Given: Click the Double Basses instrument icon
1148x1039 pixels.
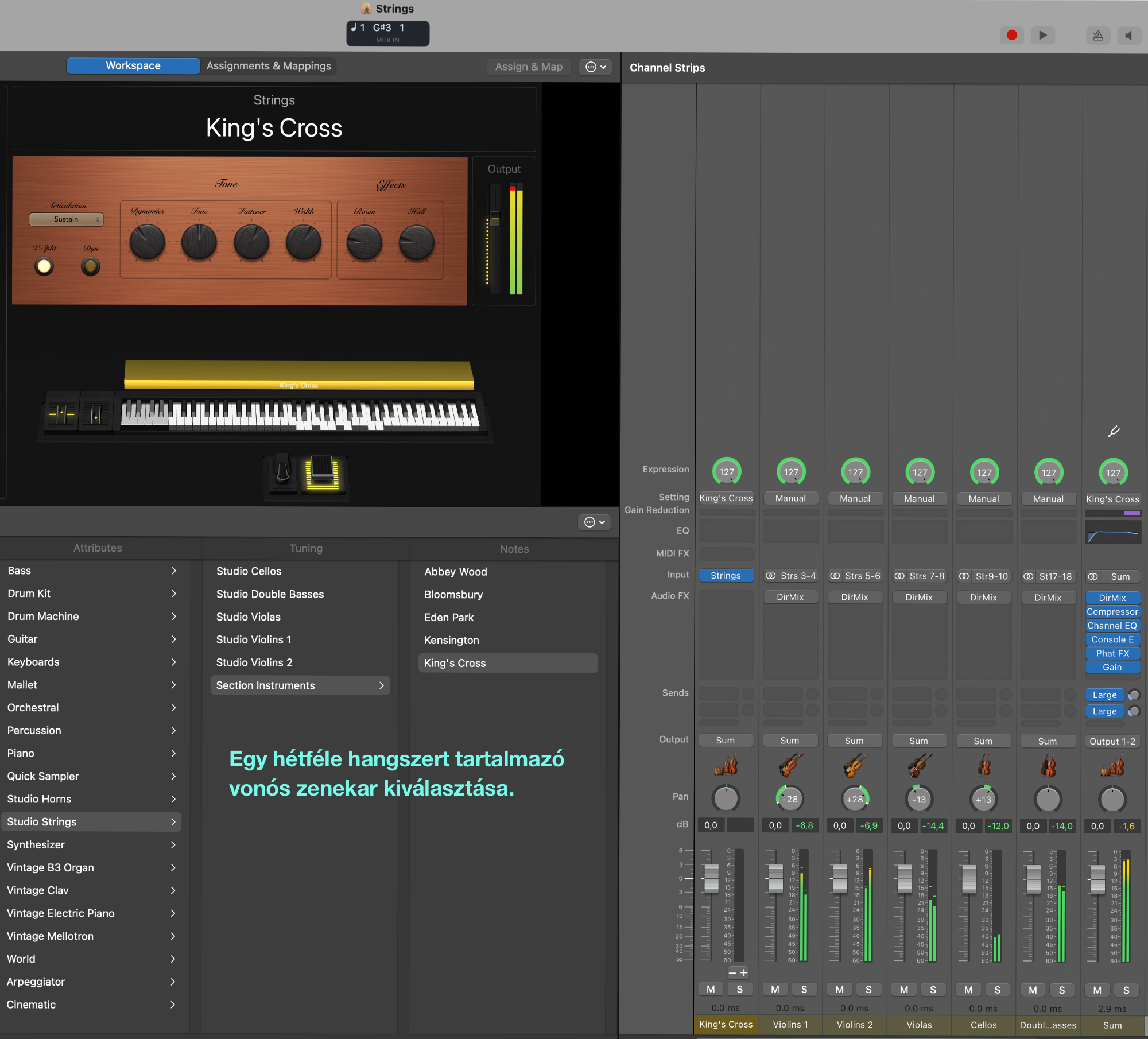Looking at the screenshot, I should [1048, 766].
